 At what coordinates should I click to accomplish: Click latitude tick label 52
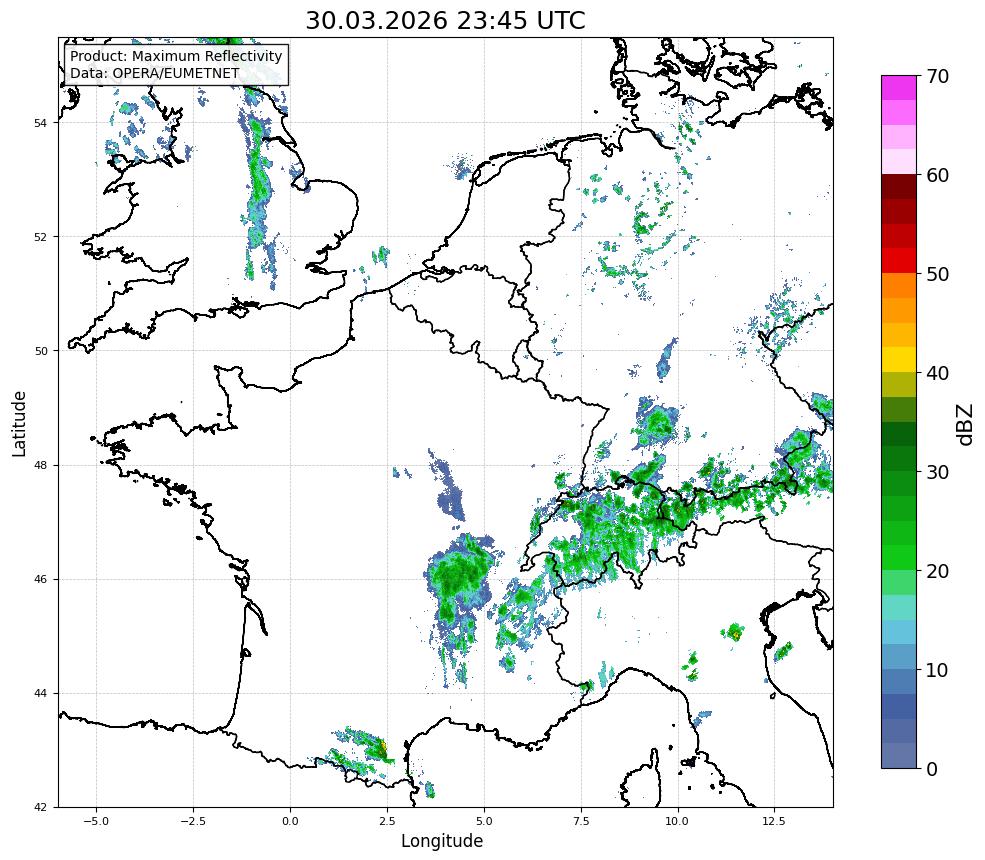[x=40, y=237]
